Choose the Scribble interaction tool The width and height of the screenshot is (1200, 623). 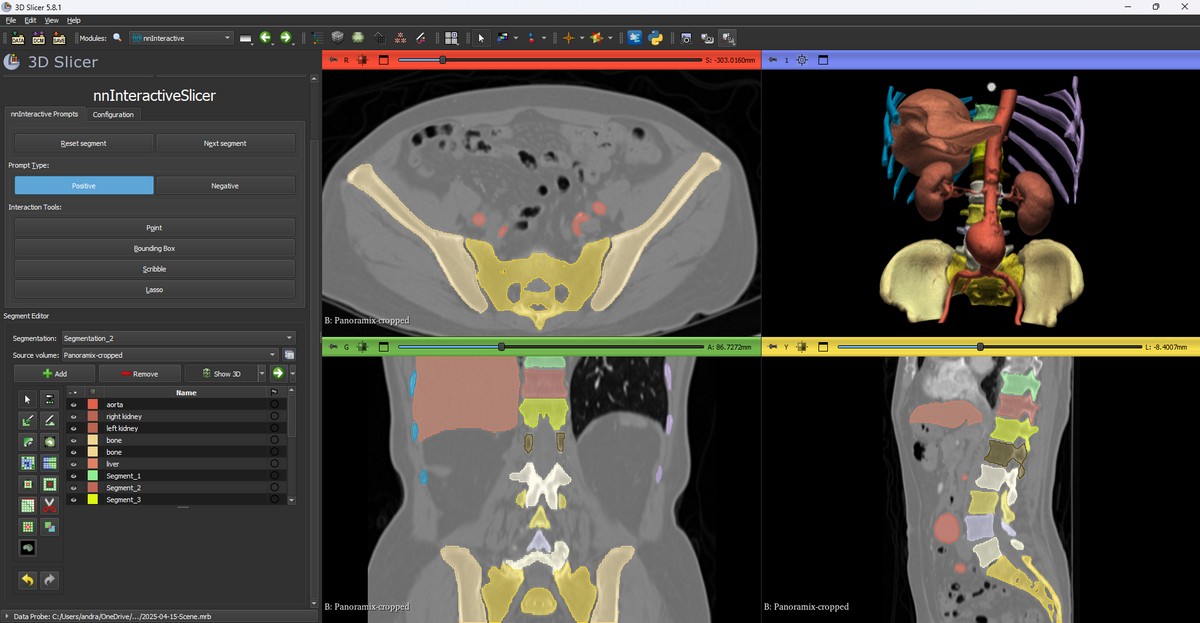[155, 269]
